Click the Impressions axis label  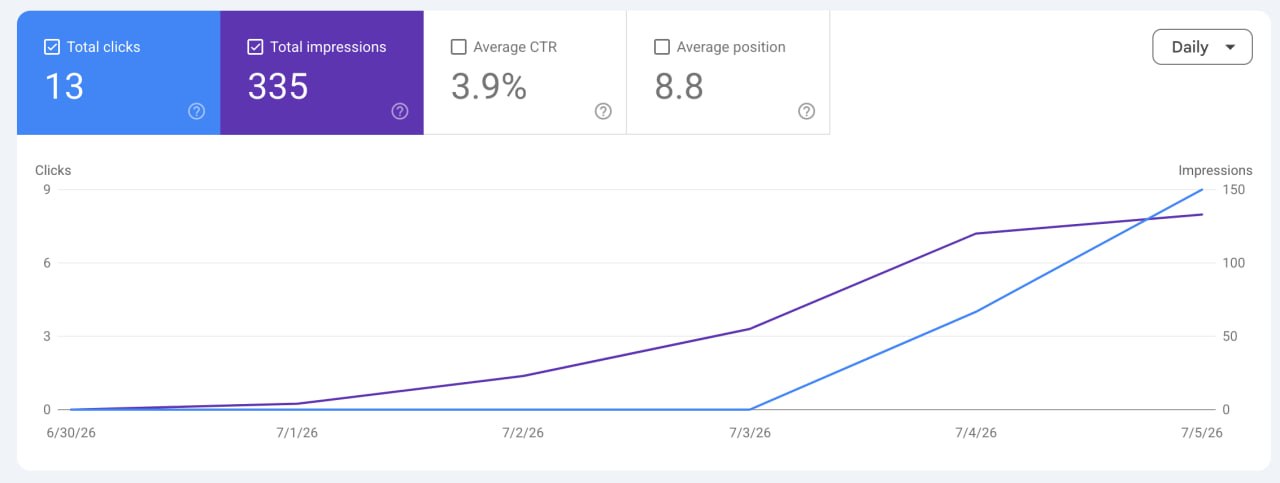pos(1215,170)
